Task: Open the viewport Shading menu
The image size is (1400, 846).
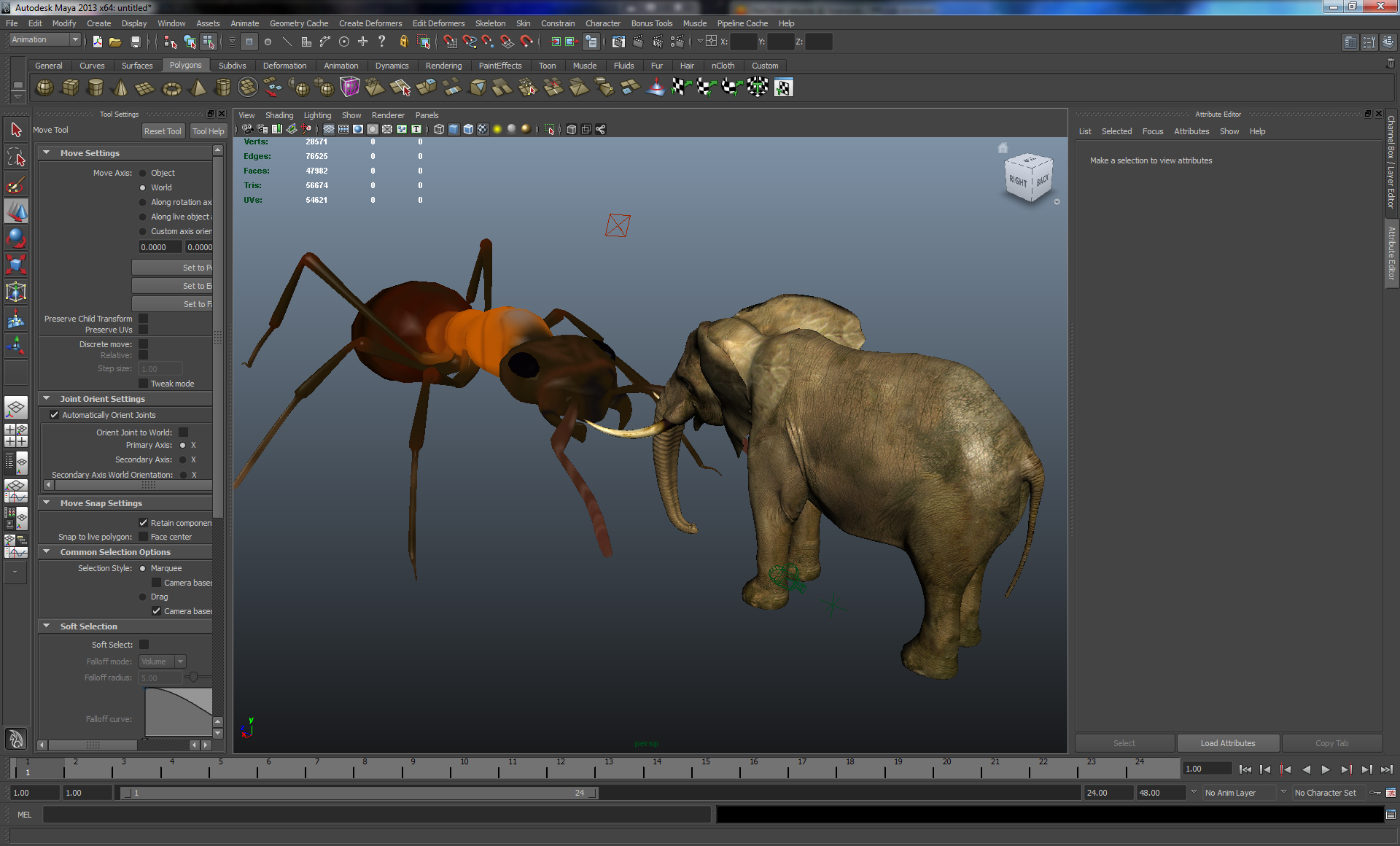Action: point(279,115)
